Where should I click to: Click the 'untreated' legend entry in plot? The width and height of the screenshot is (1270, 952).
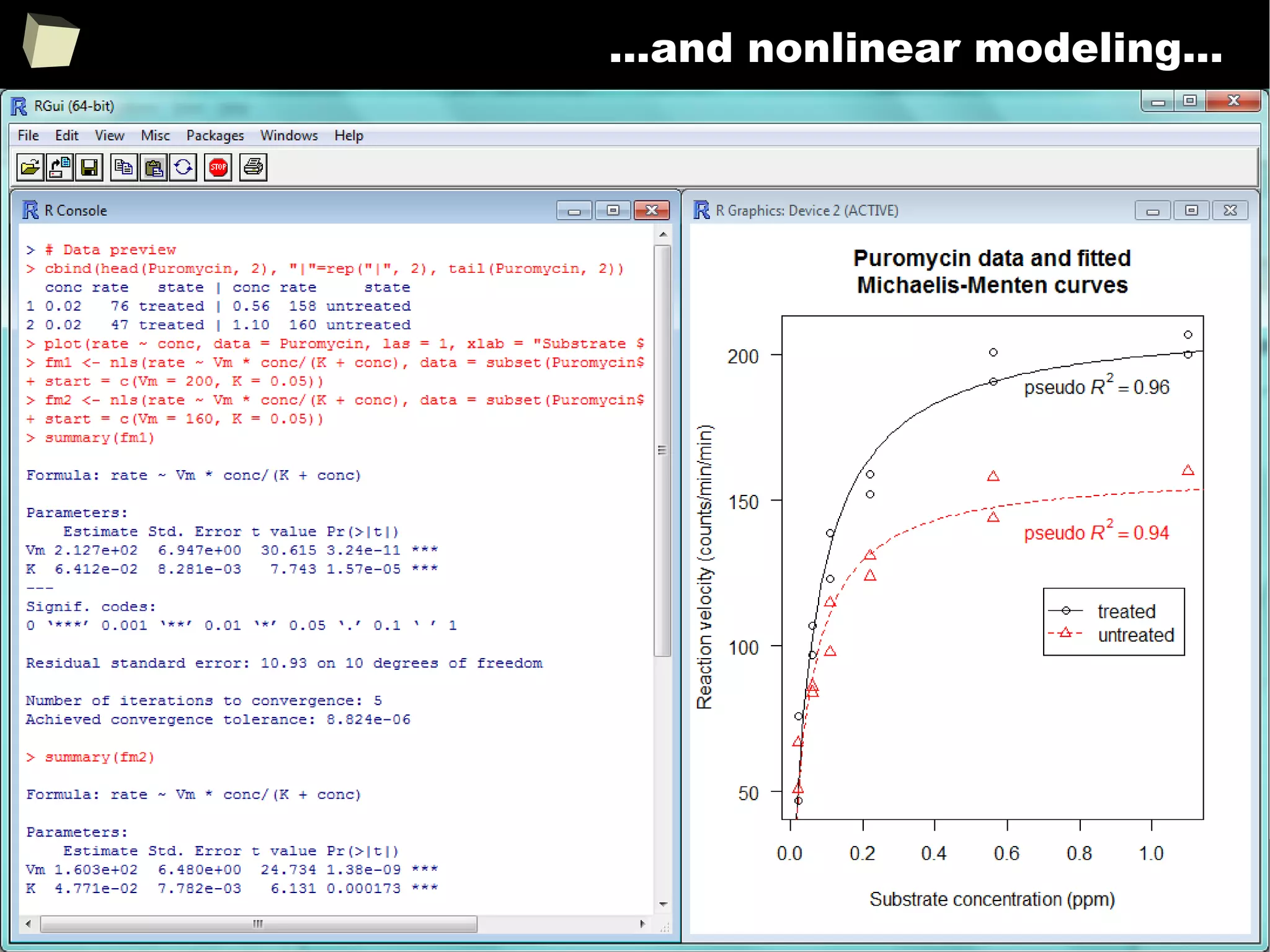1111,635
